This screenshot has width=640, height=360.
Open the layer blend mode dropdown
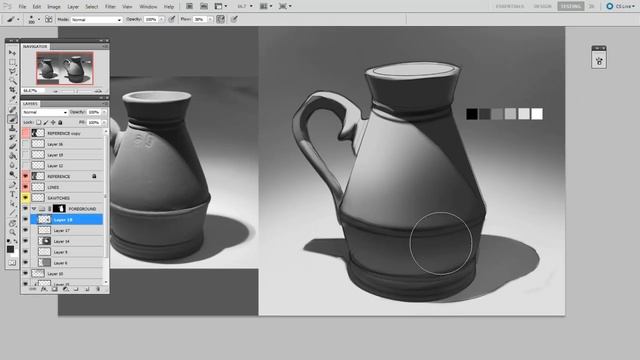[44, 112]
